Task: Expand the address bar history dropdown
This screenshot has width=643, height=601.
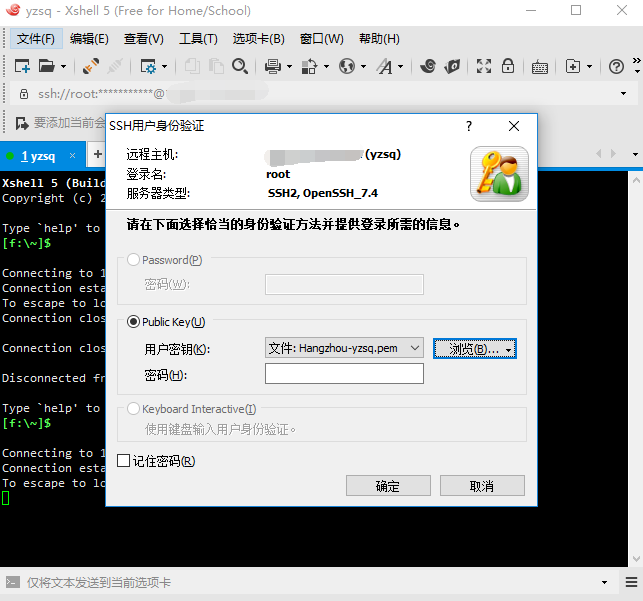Action: (x=623, y=93)
